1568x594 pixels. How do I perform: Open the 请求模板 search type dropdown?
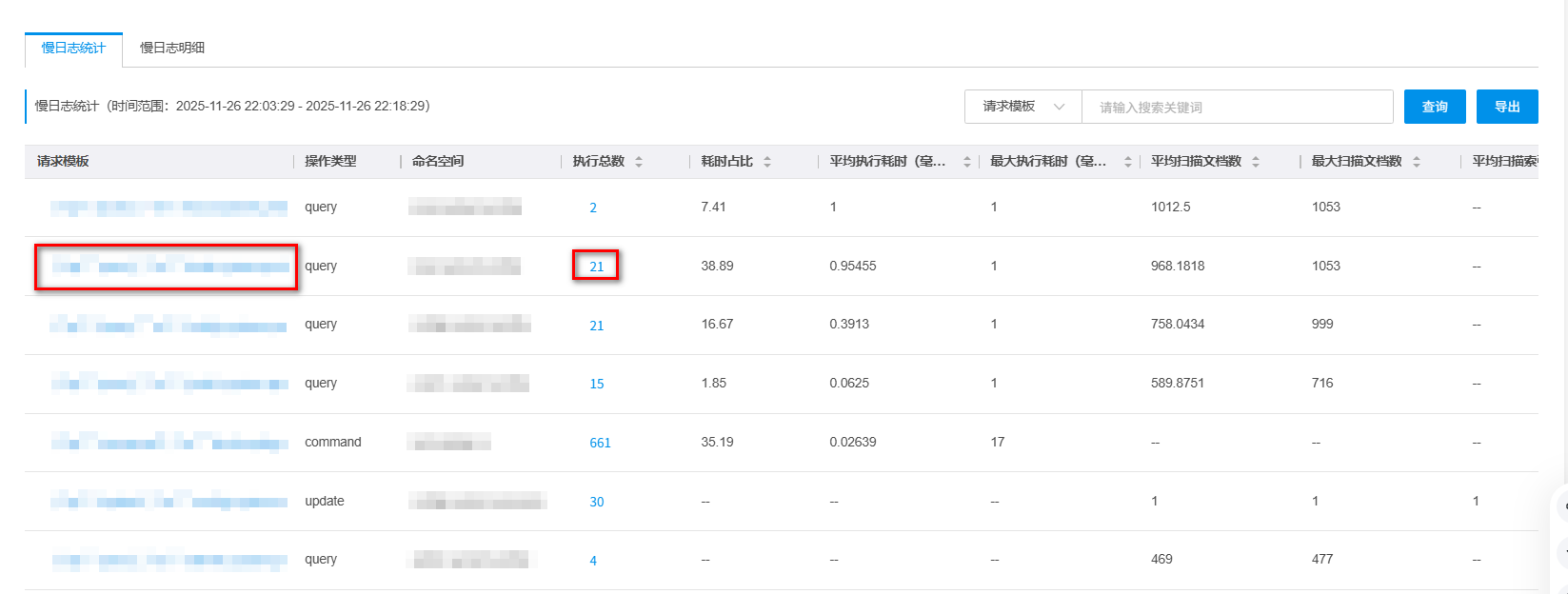point(1022,107)
